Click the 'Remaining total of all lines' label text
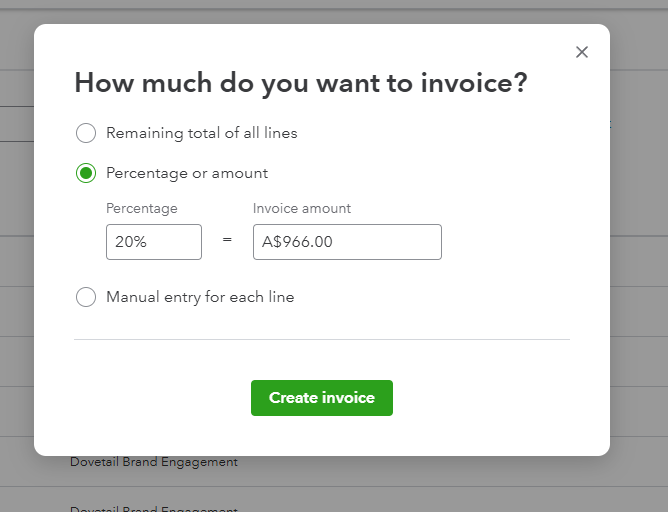This screenshot has height=512, width=668. coord(201,133)
